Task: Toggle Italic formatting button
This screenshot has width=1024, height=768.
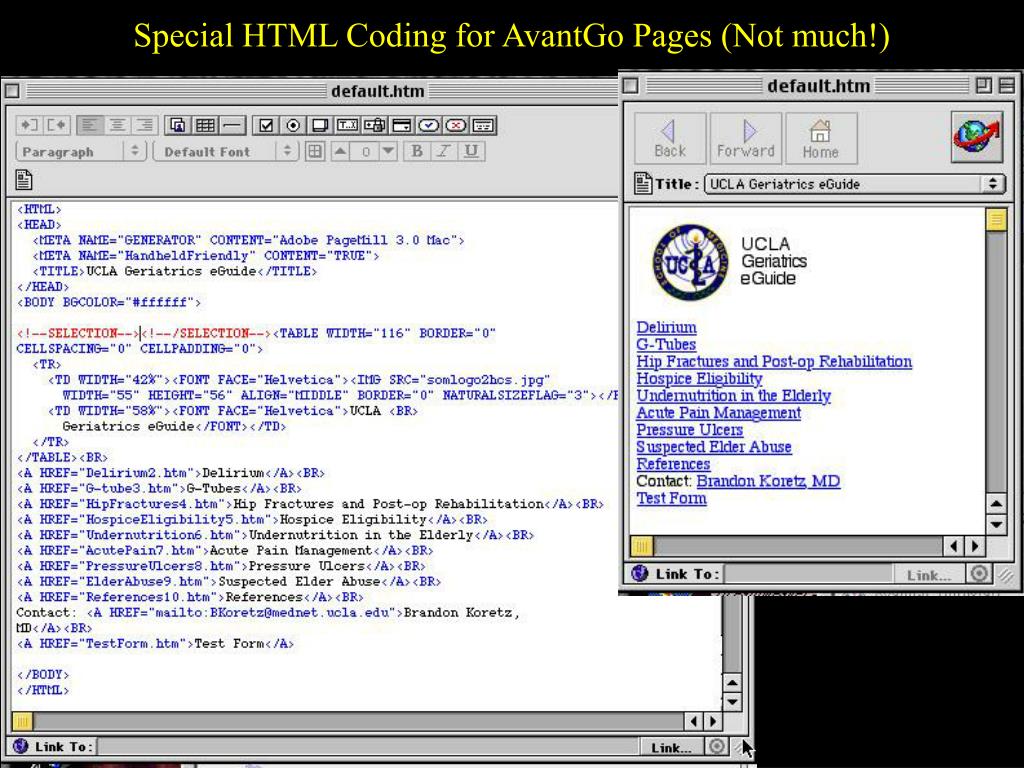Action: 443,152
